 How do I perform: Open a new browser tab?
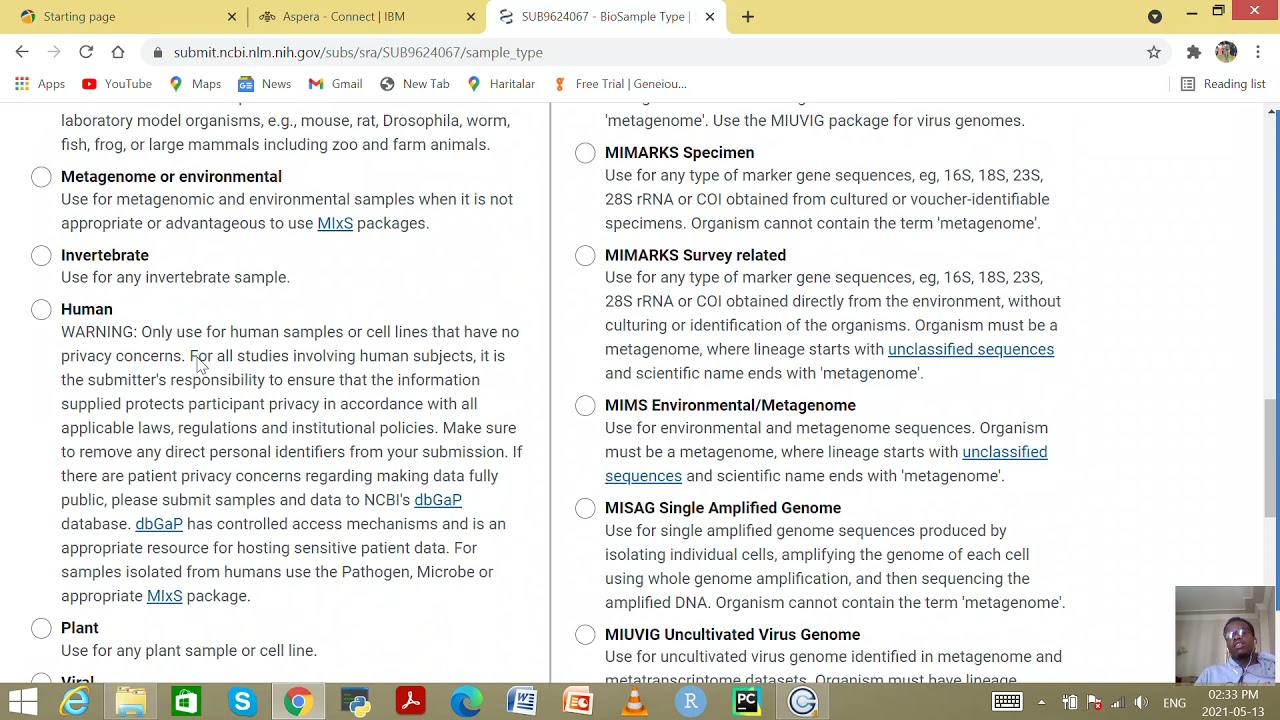[748, 16]
